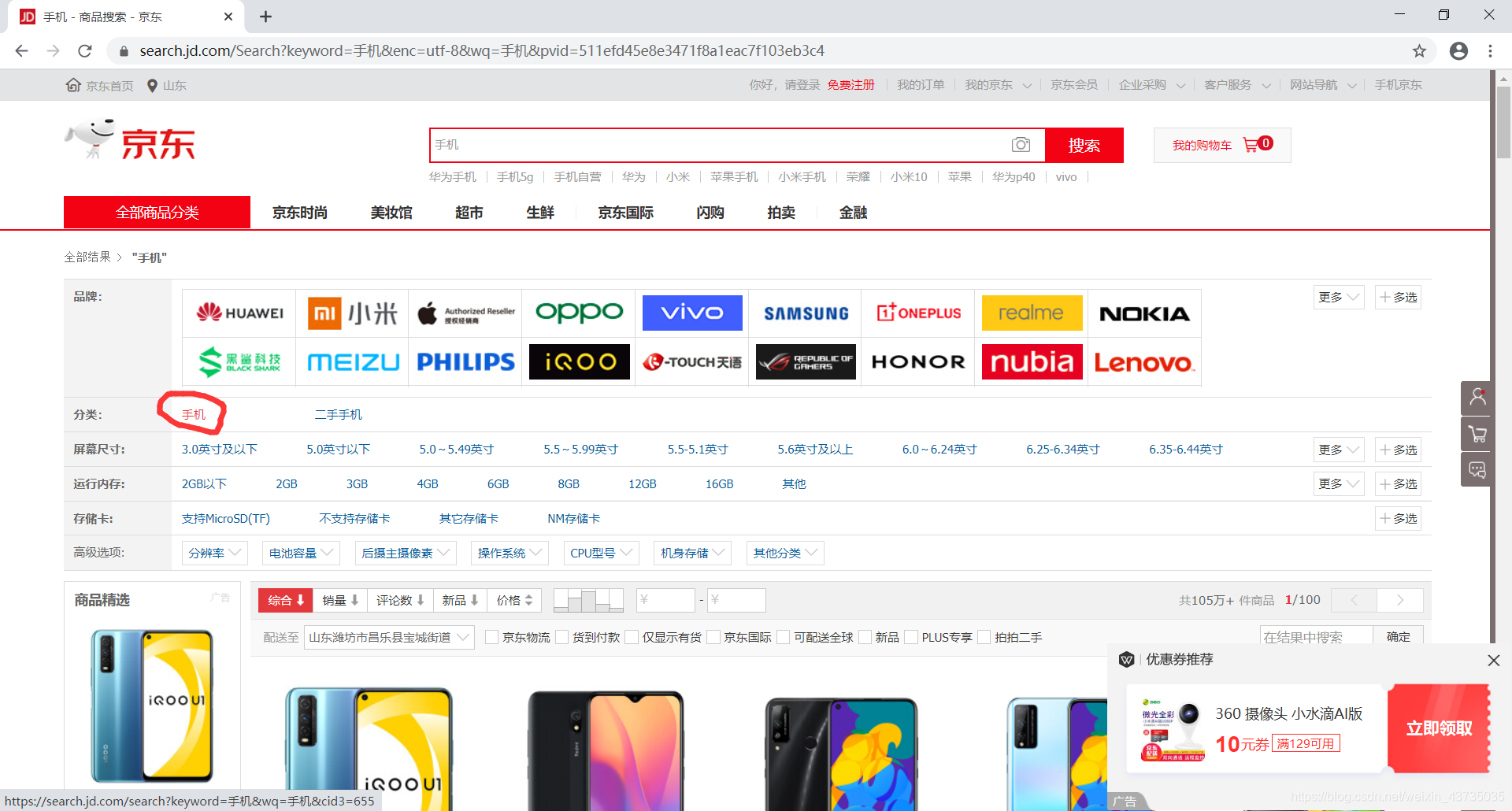Check the 新品 filter checkbox
This screenshot has width=1512, height=811.
pos(865,637)
